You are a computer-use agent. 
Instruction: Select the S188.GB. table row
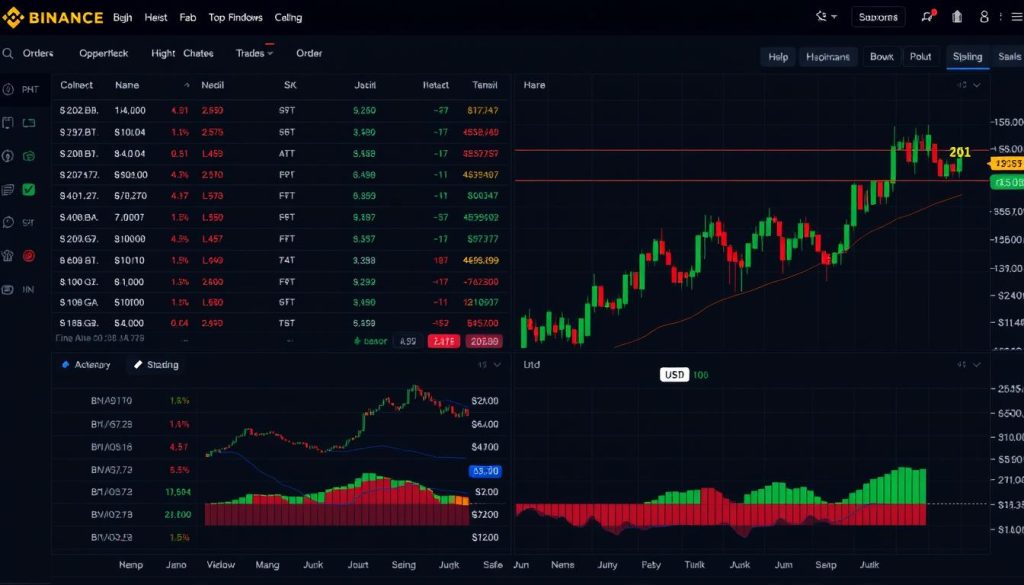tap(282, 323)
